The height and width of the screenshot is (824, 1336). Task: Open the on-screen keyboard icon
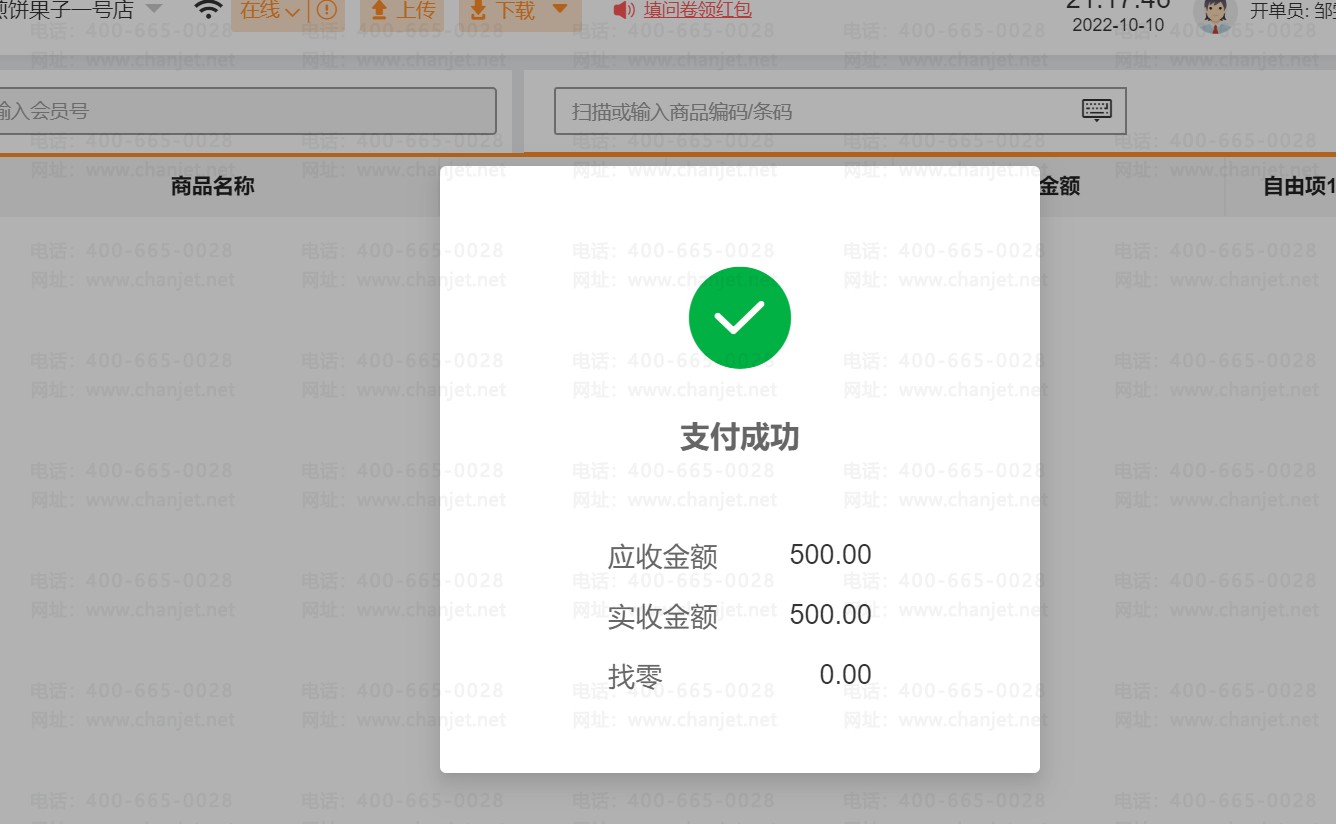coord(1097,110)
